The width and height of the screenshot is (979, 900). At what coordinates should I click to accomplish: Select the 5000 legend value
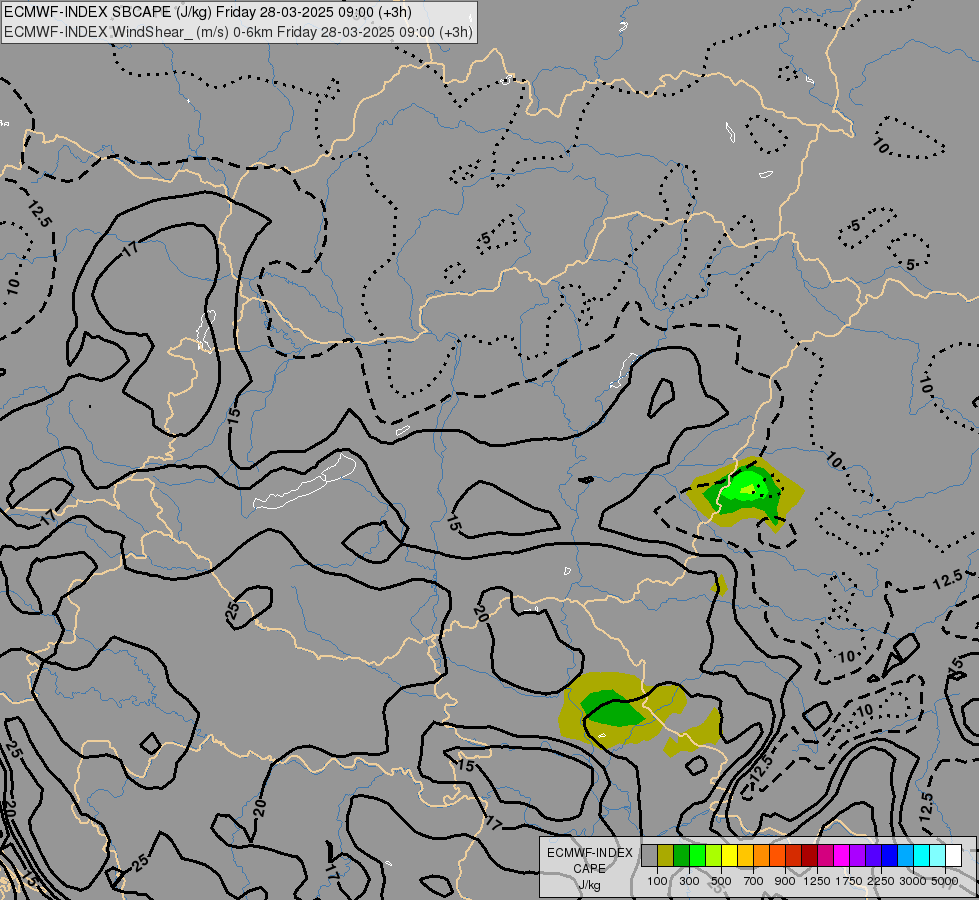(945, 881)
